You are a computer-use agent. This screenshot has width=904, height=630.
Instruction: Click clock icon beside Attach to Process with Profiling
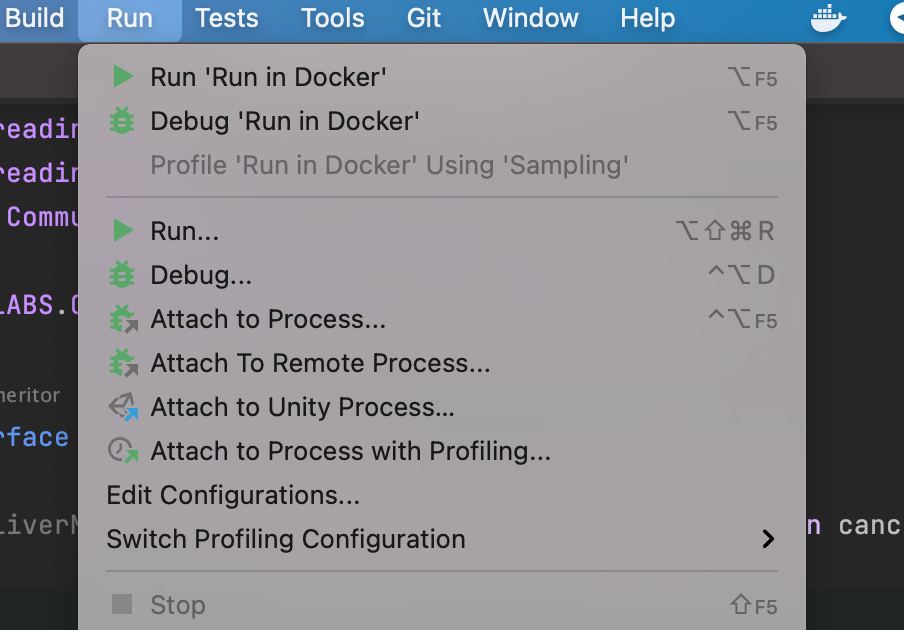point(123,451)
